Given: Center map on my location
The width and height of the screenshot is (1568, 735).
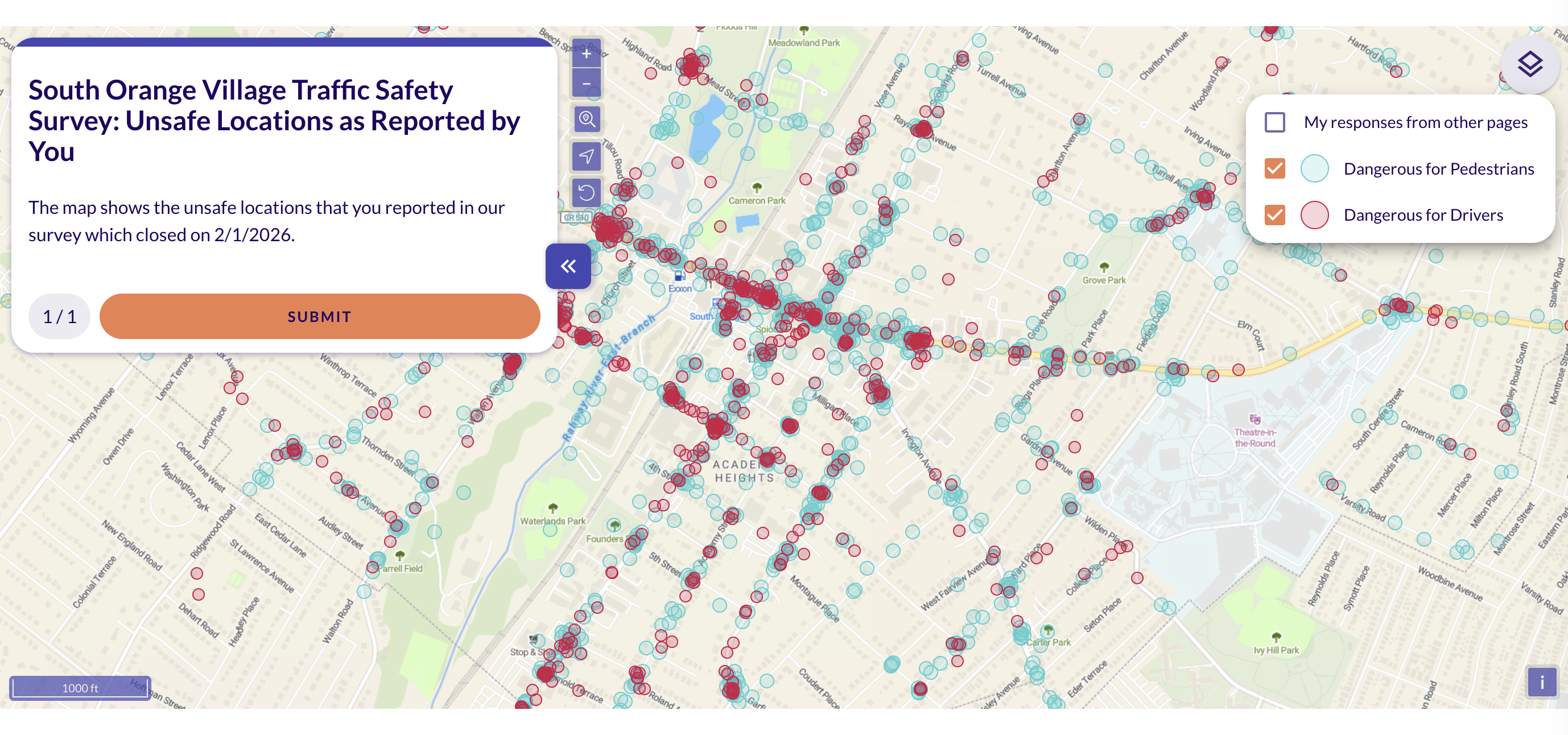Looking at the screenshot, I should click(x=586, y=156).
